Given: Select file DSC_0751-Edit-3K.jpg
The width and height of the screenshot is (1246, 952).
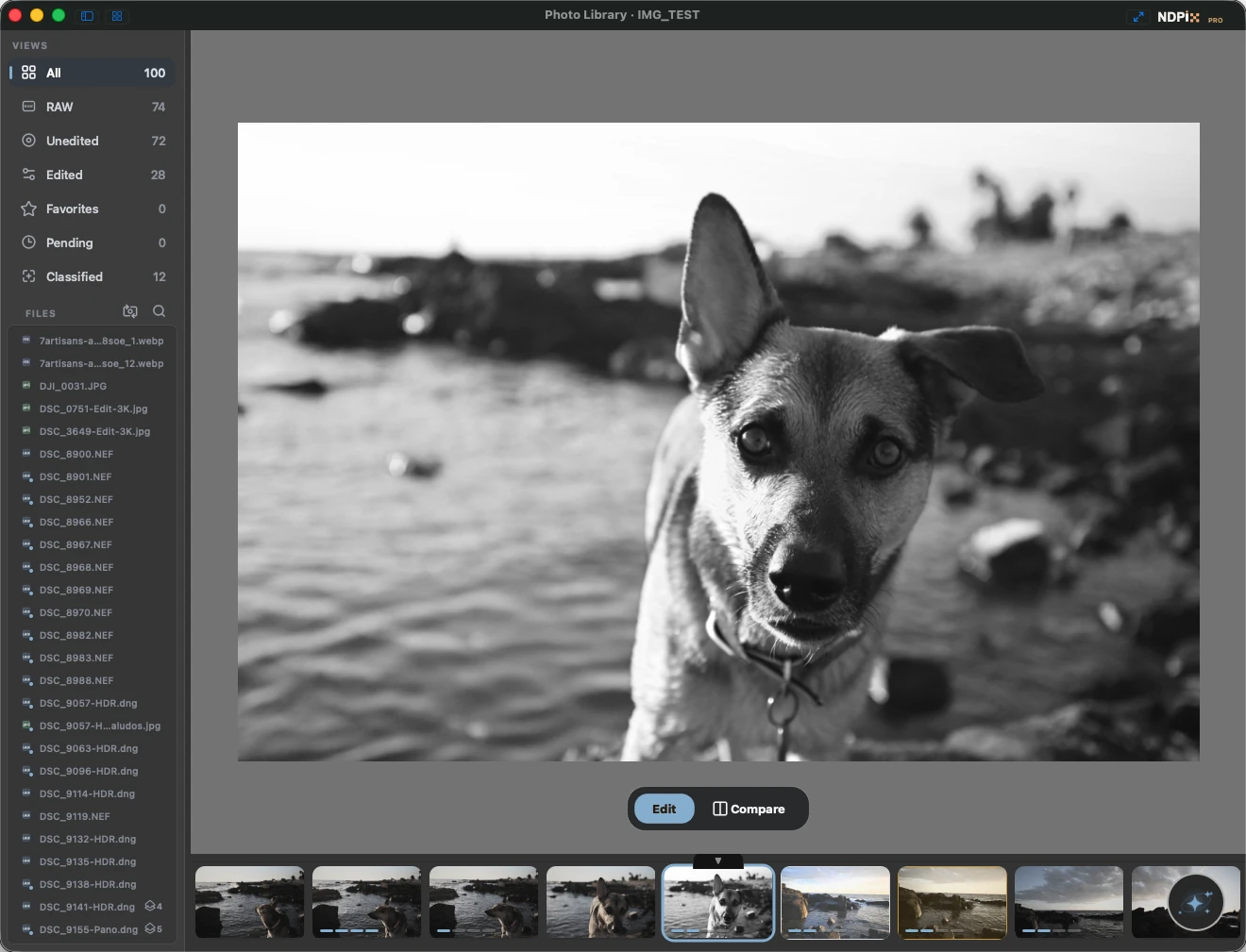Looking at the screenshot, I should click(x=92, y=409).
